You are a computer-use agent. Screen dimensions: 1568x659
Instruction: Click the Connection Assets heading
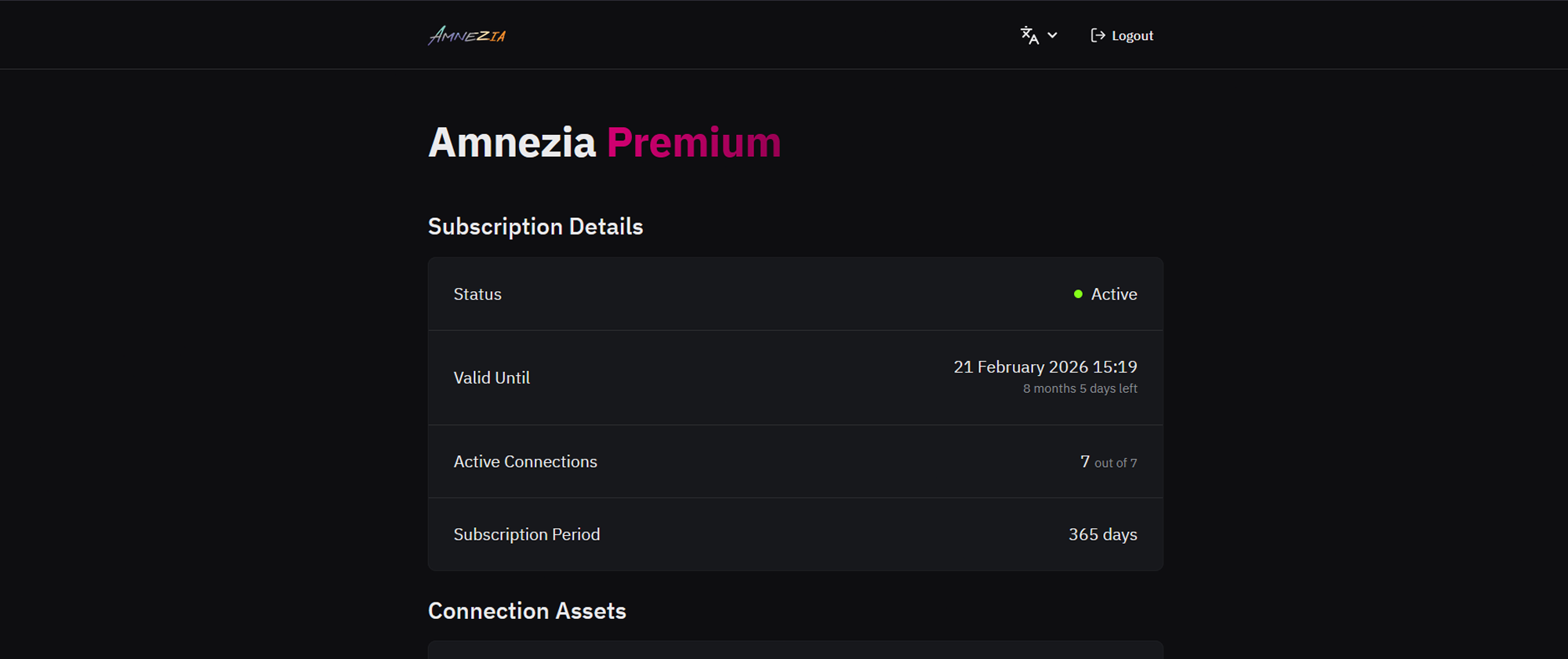[527, 611]
